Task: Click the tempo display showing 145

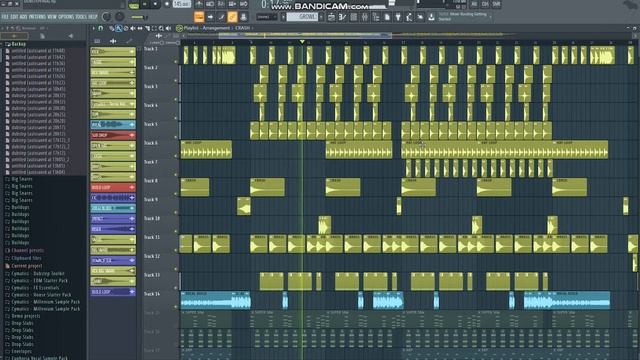Action: click(x=181, y=4)
